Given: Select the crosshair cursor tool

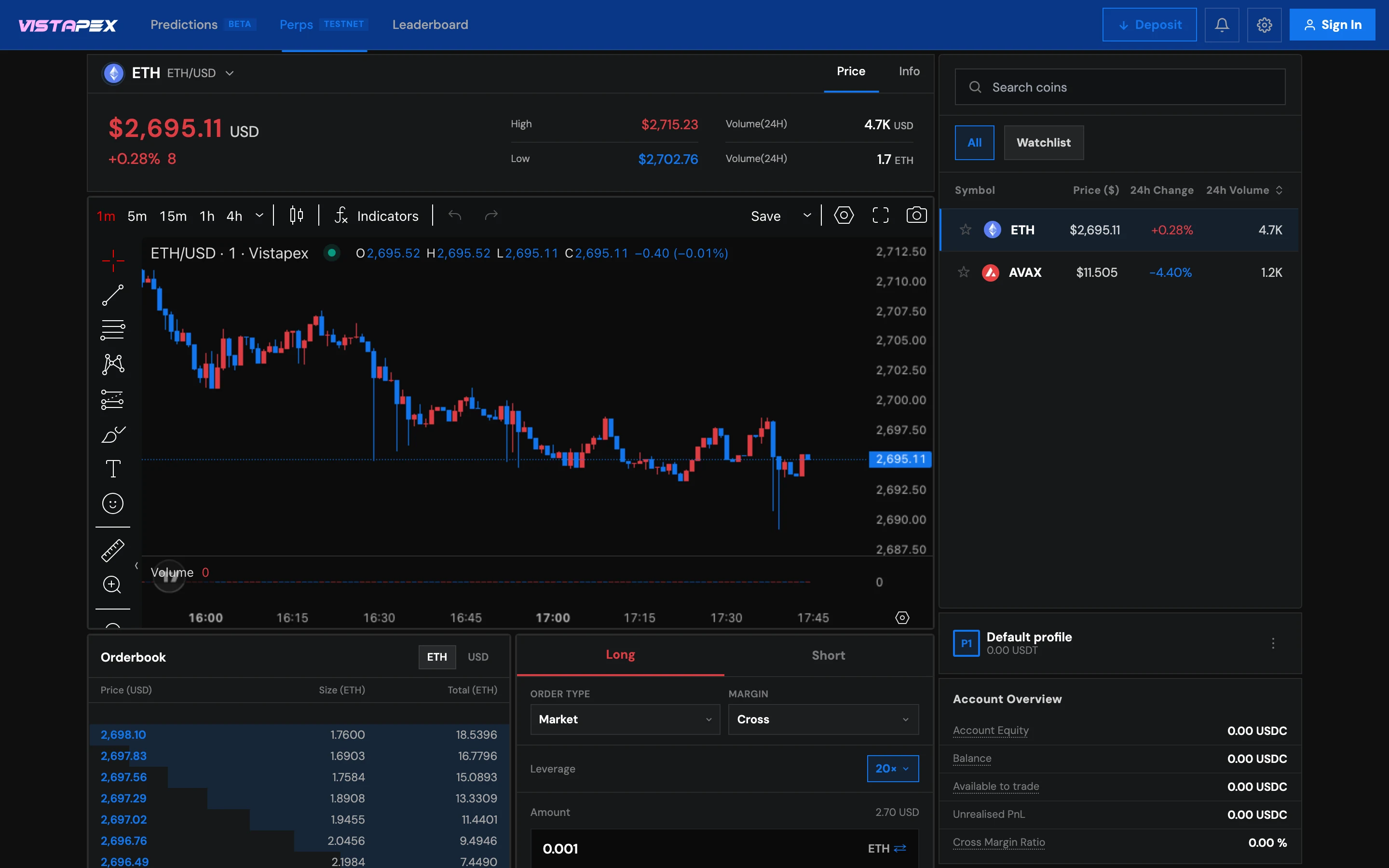Looking at the screenshot, I should pyautogui.click(x=113, y=260).
